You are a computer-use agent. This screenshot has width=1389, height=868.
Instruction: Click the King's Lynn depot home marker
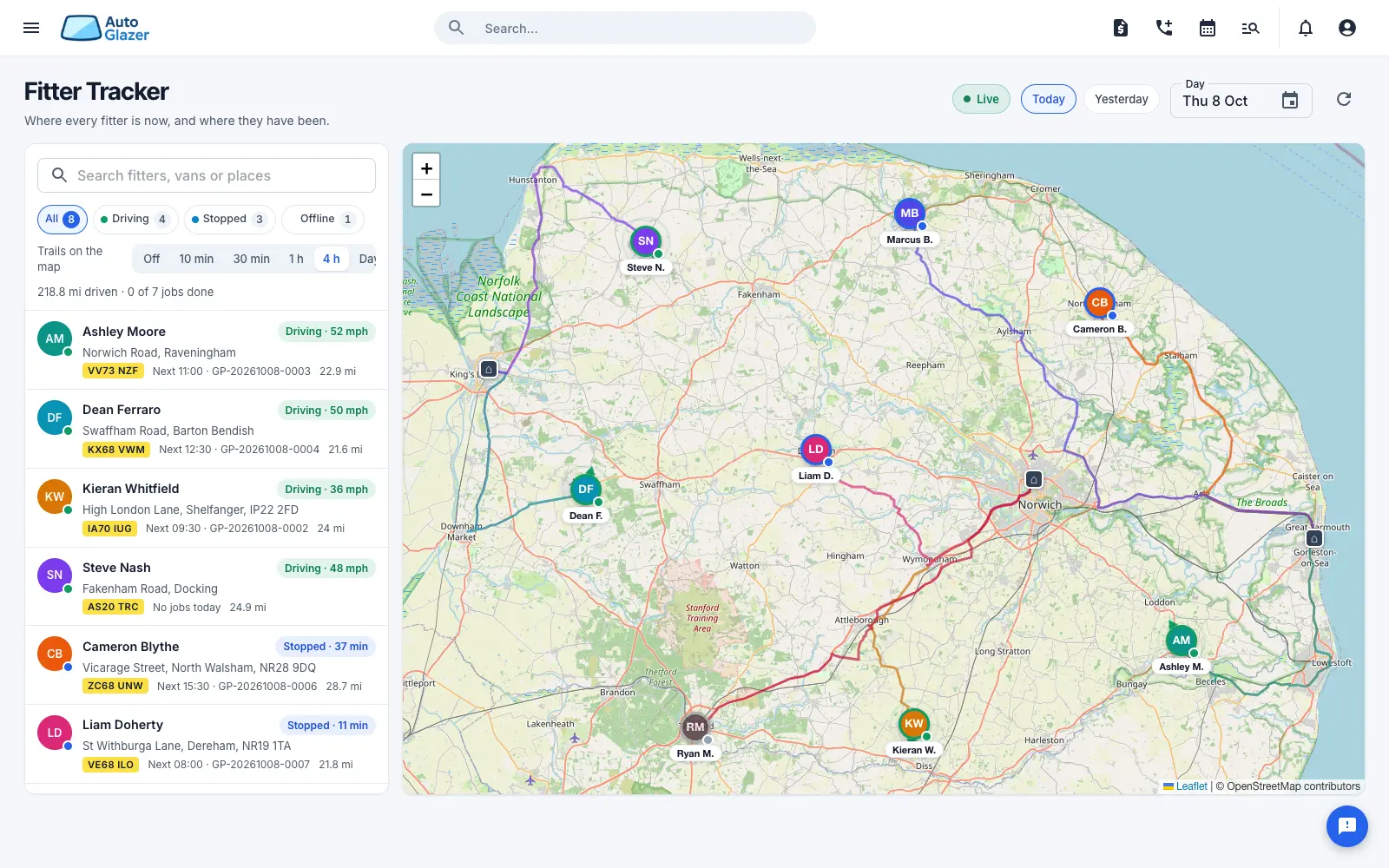pyautogui.click(x=489, y=369)
